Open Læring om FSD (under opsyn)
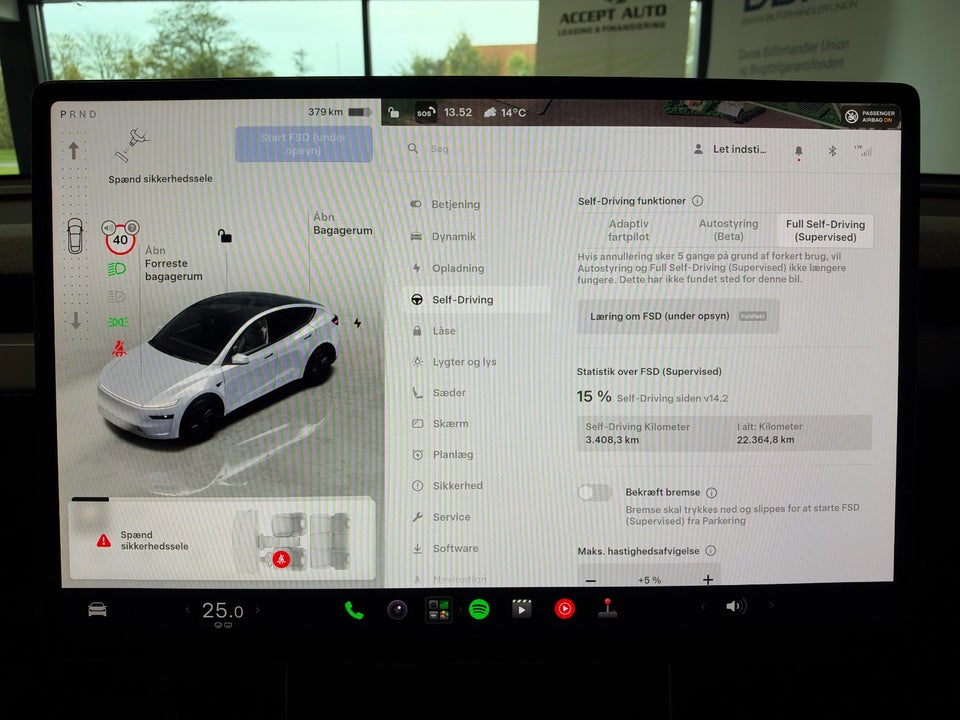This screenshot has width=960, height=720. tap(678, 317)
